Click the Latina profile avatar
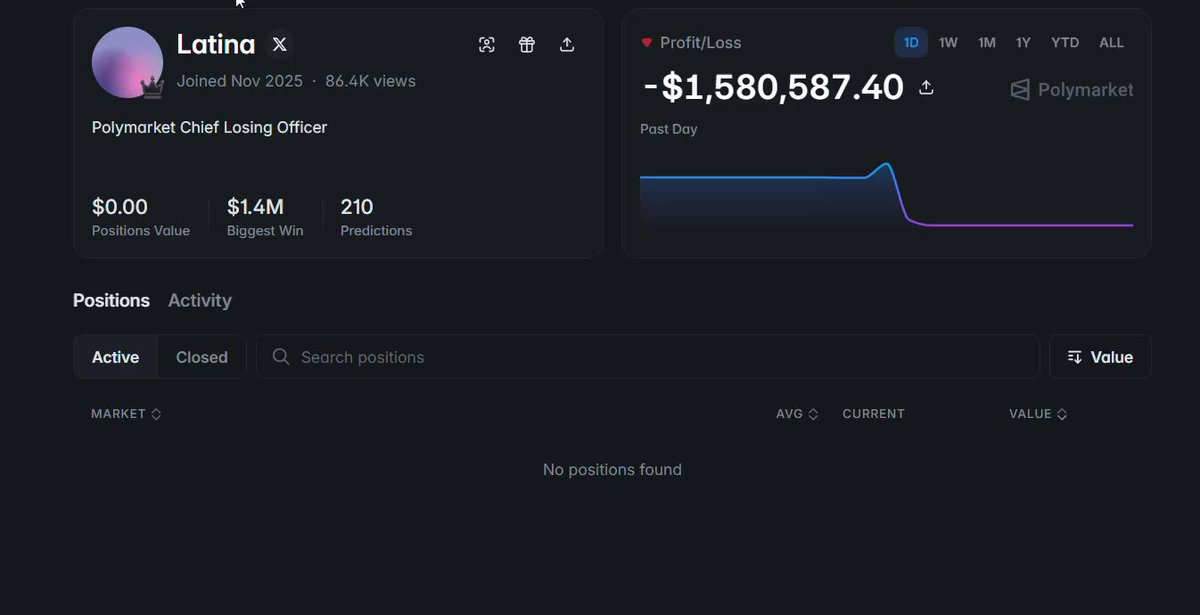Image resolution: width=1200 pixels, height=615 pixels. [128, 63]
